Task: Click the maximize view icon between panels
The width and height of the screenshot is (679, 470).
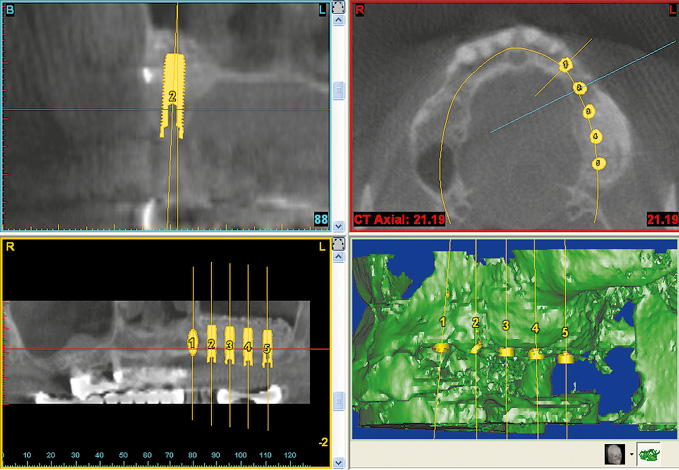Action: (338, 8)
